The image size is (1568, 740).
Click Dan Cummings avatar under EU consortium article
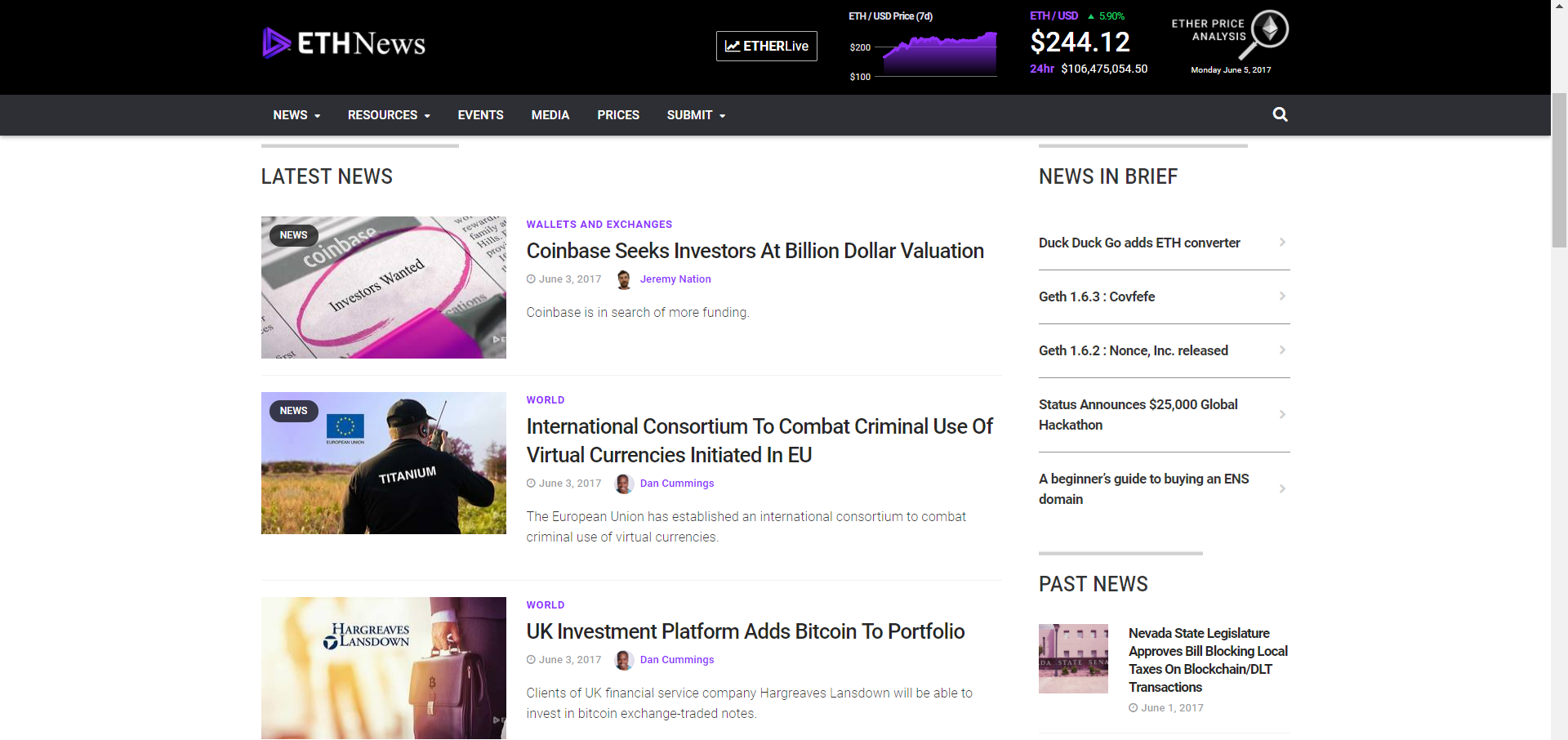[624, 484]
